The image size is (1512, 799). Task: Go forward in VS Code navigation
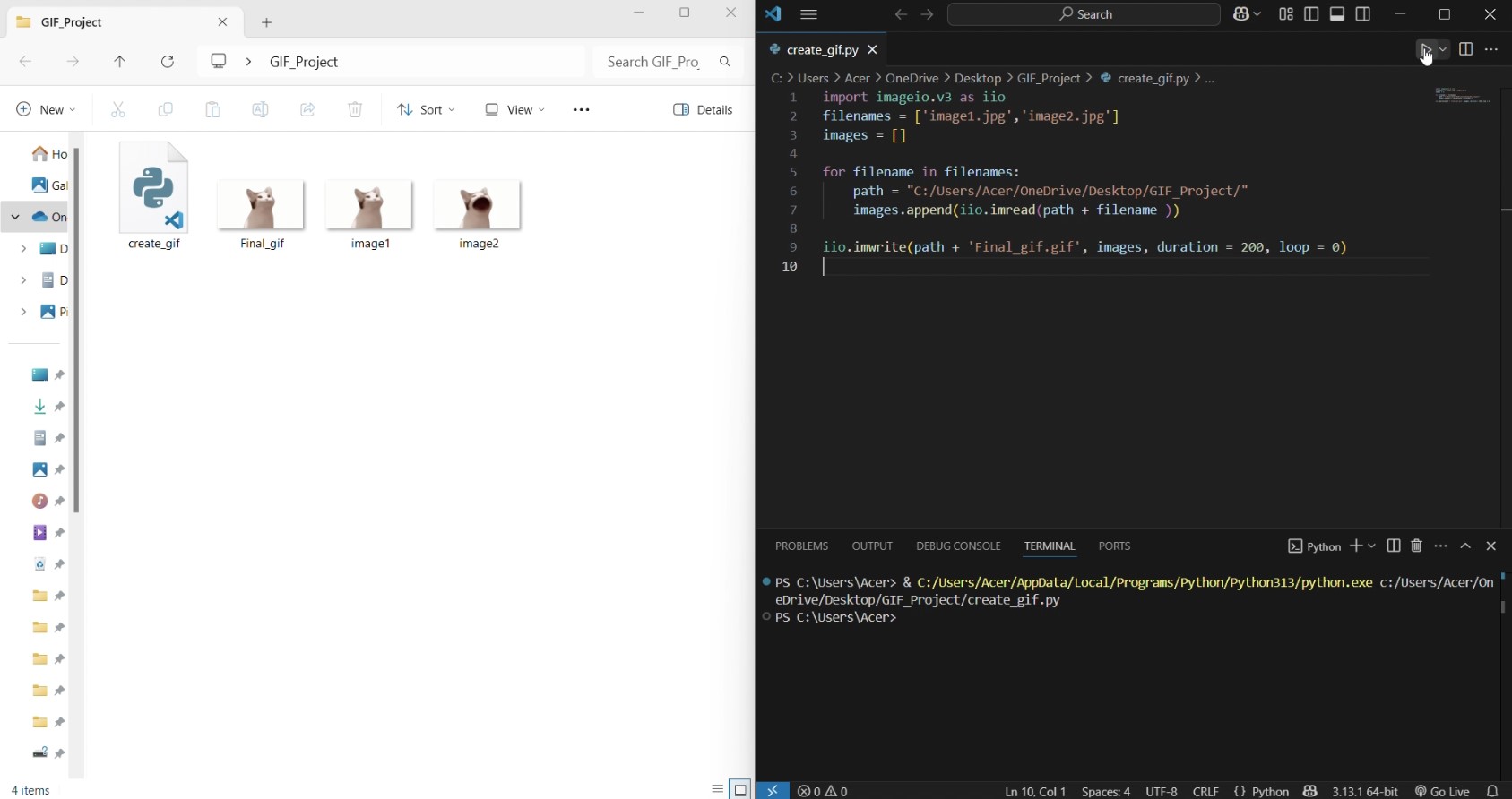(928, 14)
